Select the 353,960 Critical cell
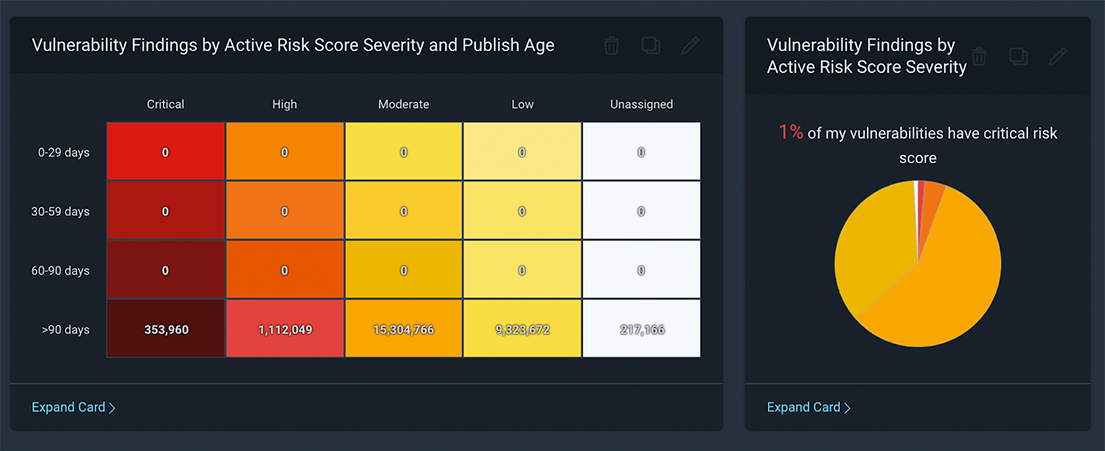1105x451 pixels. (x=166, y=328)
